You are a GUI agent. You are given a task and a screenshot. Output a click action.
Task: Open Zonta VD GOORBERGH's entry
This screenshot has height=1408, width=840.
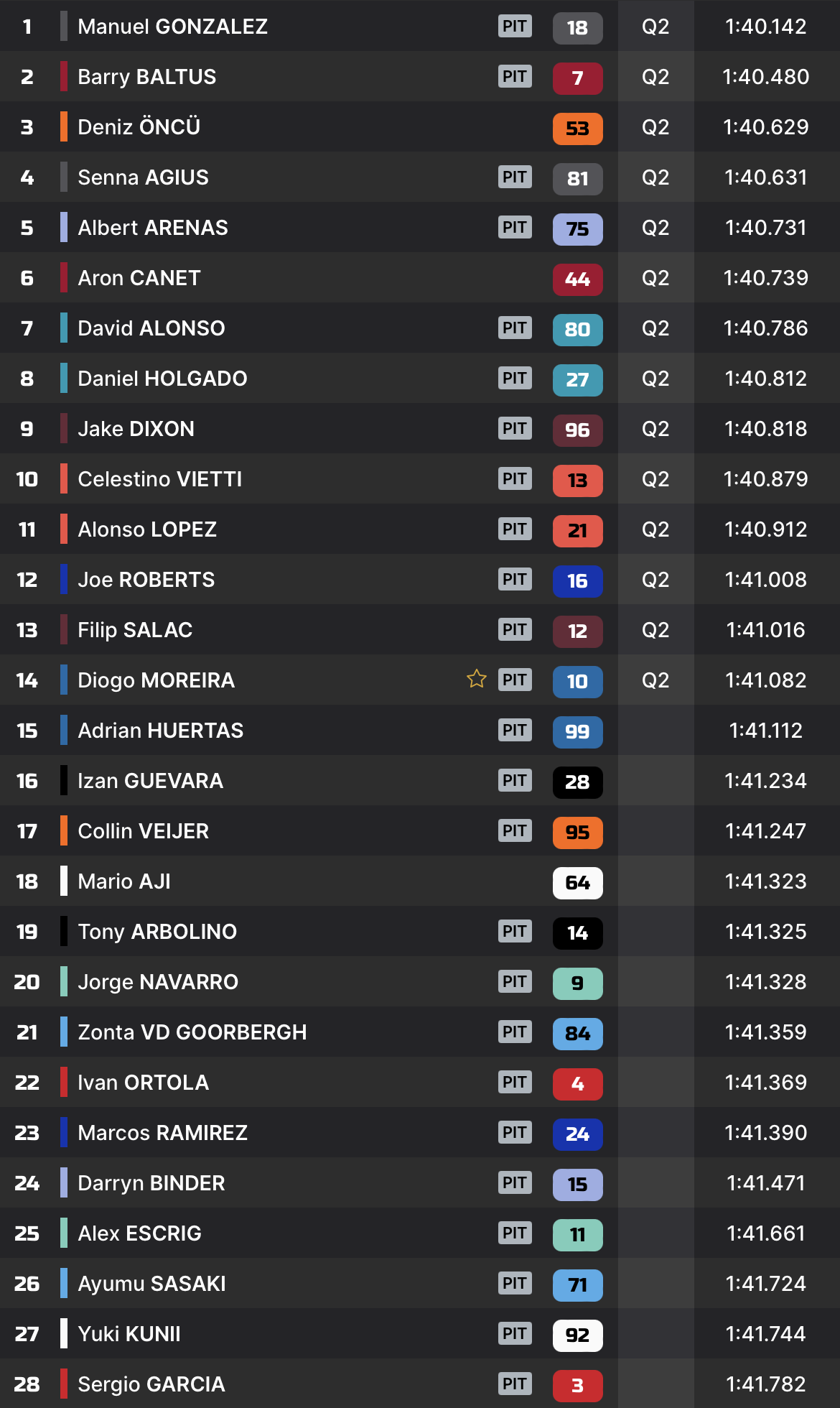point(192,1032)
